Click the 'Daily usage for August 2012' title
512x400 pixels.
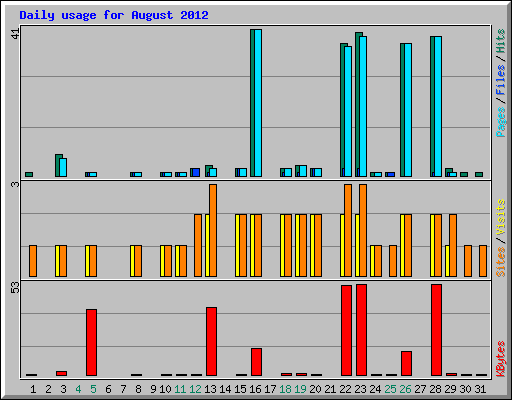coord(114,15)
